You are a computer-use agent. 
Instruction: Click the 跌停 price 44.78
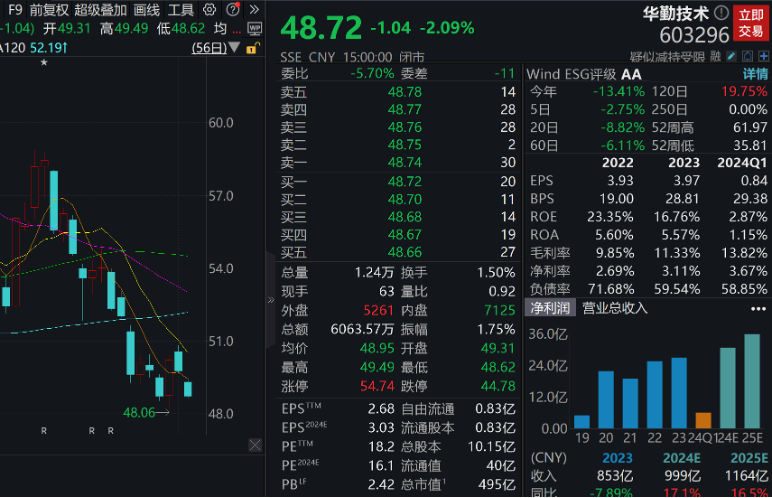click(498, 386)
